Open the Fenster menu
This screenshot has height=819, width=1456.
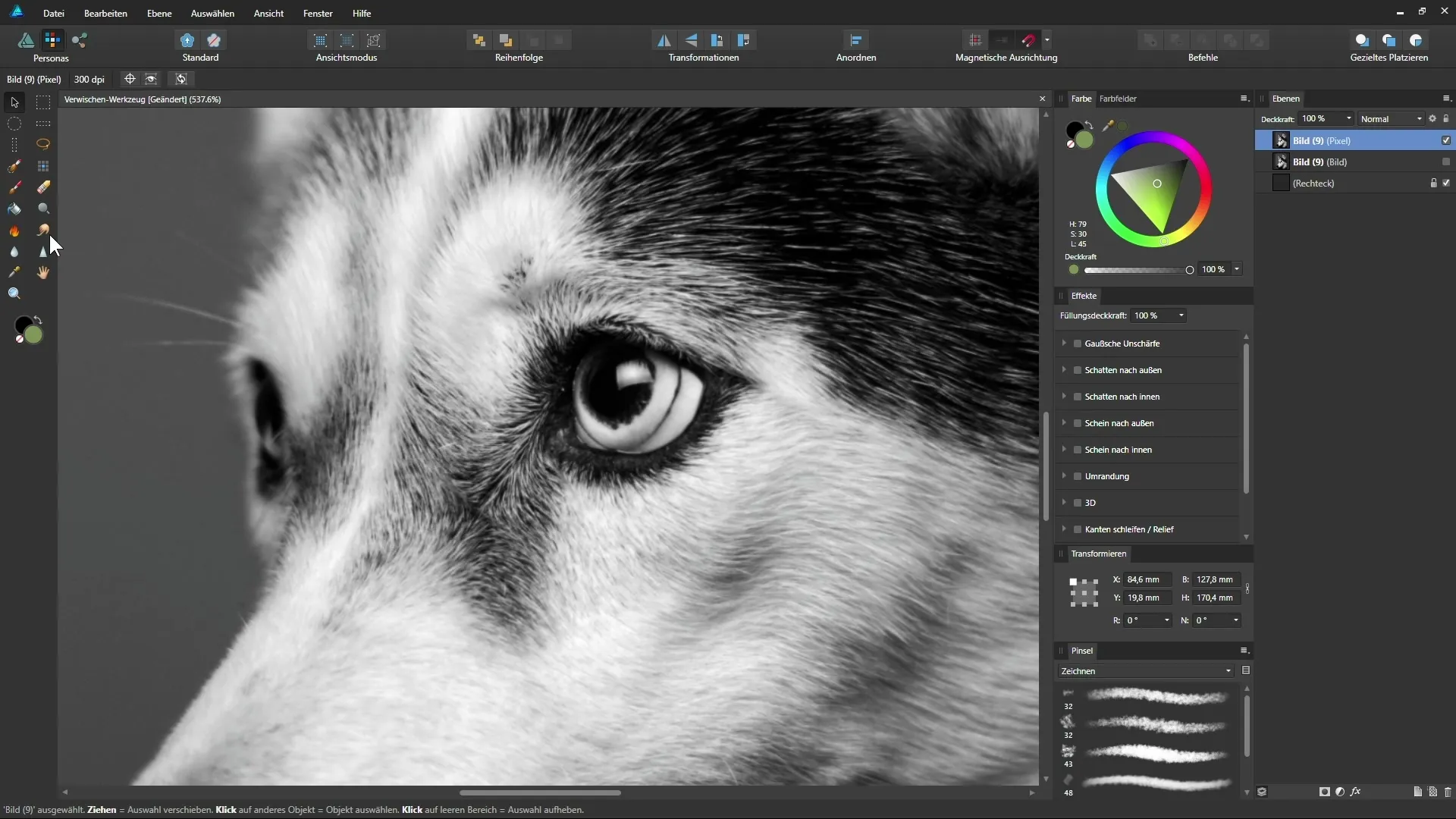tap(318, 14)
